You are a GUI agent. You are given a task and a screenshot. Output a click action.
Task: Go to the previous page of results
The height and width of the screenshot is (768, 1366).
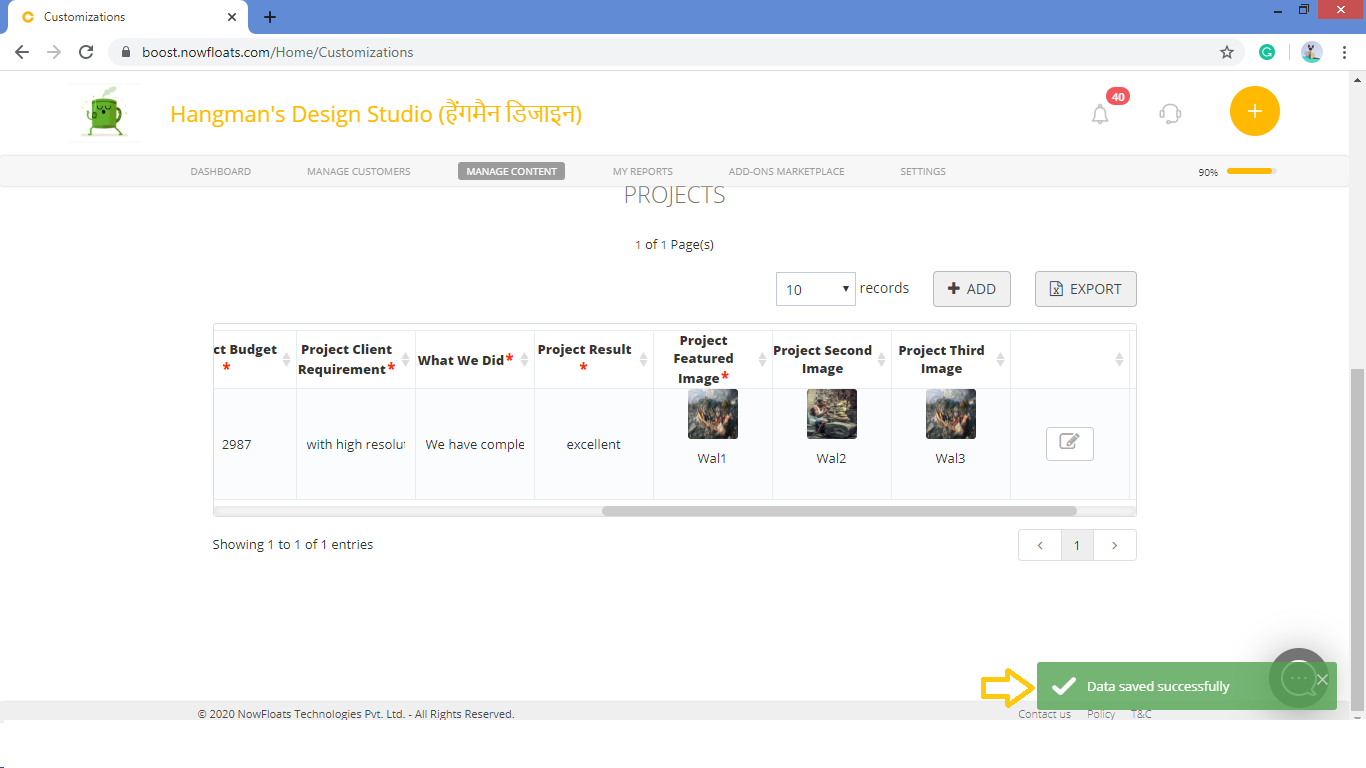(x=1040, y=545)
